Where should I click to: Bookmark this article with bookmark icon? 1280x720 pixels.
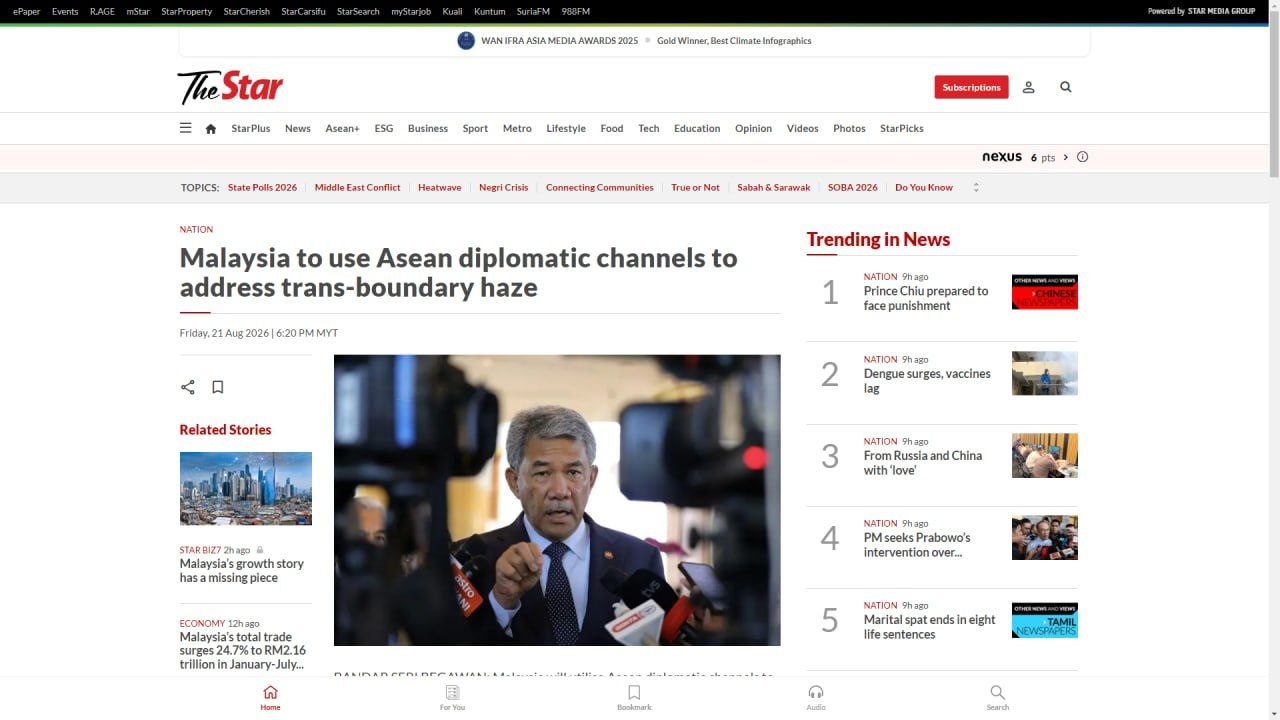tap(218, 387)
